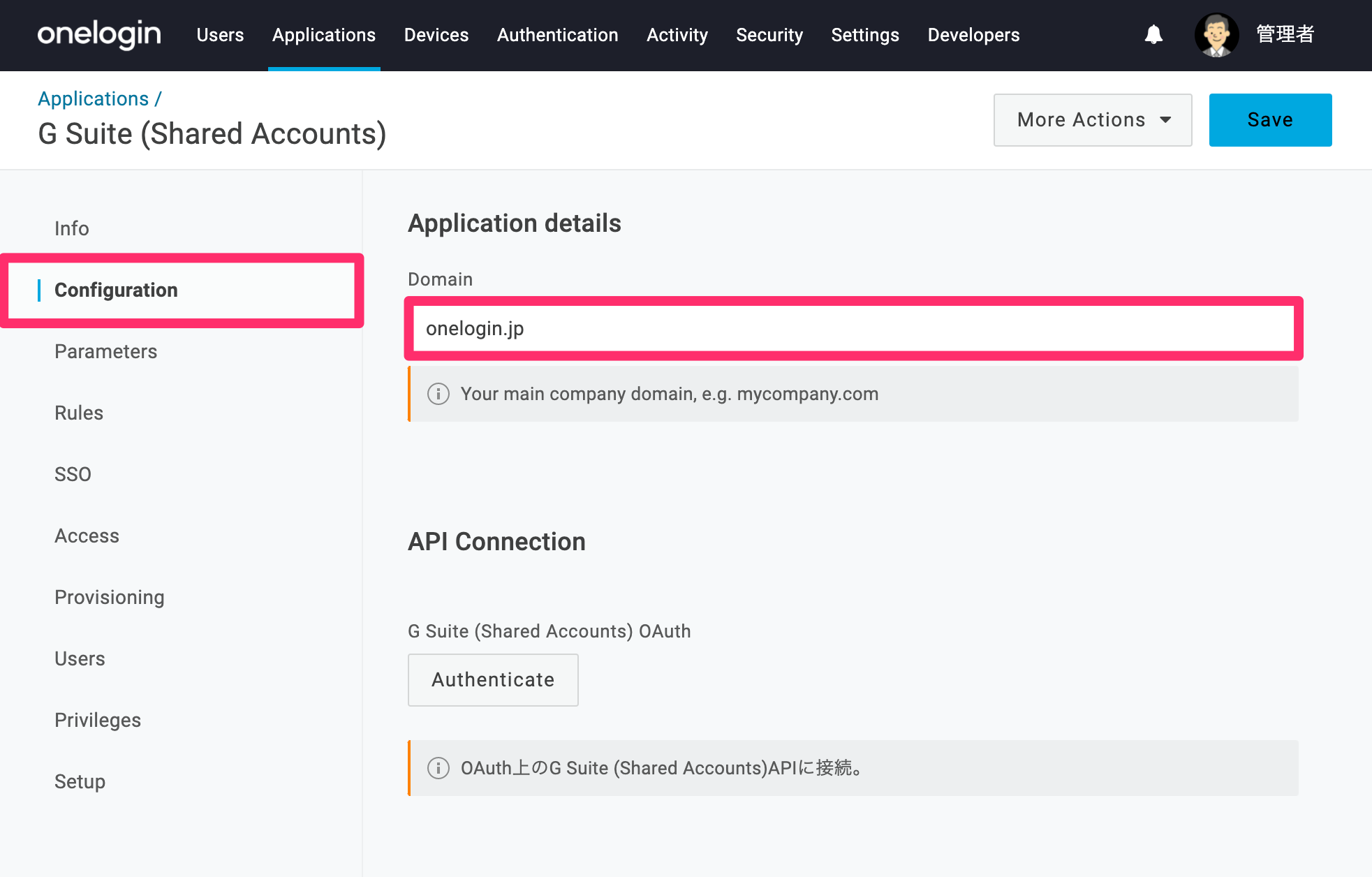
Task: Click the 'Your main company domain' hint text
Action: point(670,394)
